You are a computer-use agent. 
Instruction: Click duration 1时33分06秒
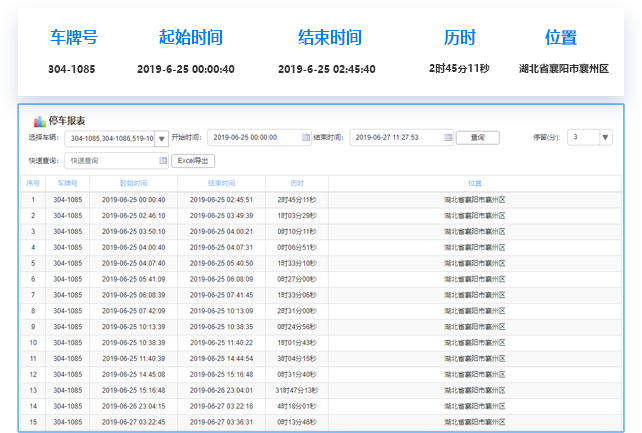point(297,295)
